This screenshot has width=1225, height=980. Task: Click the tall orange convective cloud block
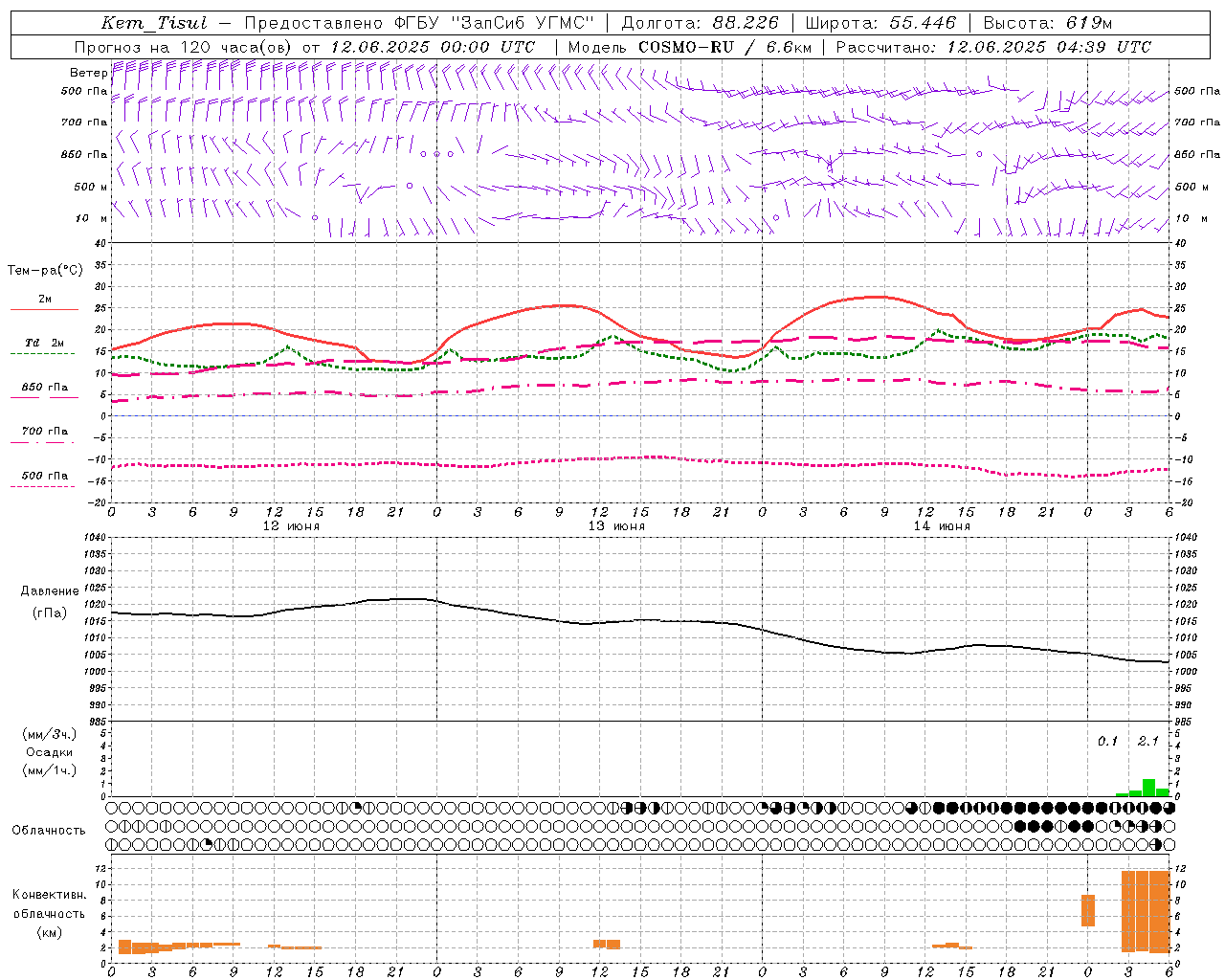tap(1147, 911)
